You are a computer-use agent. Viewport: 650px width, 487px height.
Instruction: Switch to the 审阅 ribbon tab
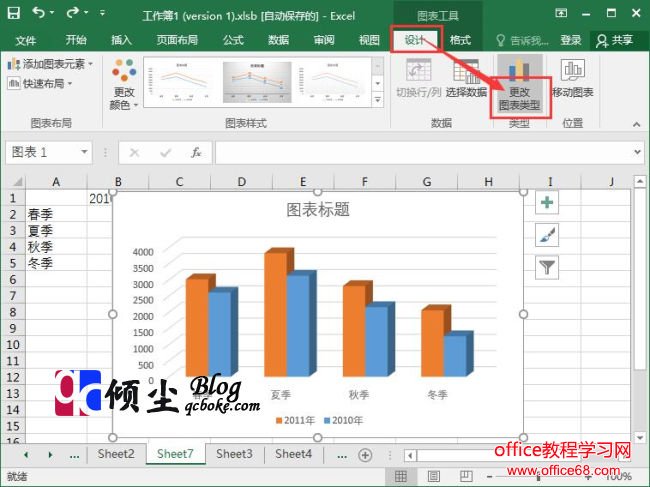pos(324,40)
